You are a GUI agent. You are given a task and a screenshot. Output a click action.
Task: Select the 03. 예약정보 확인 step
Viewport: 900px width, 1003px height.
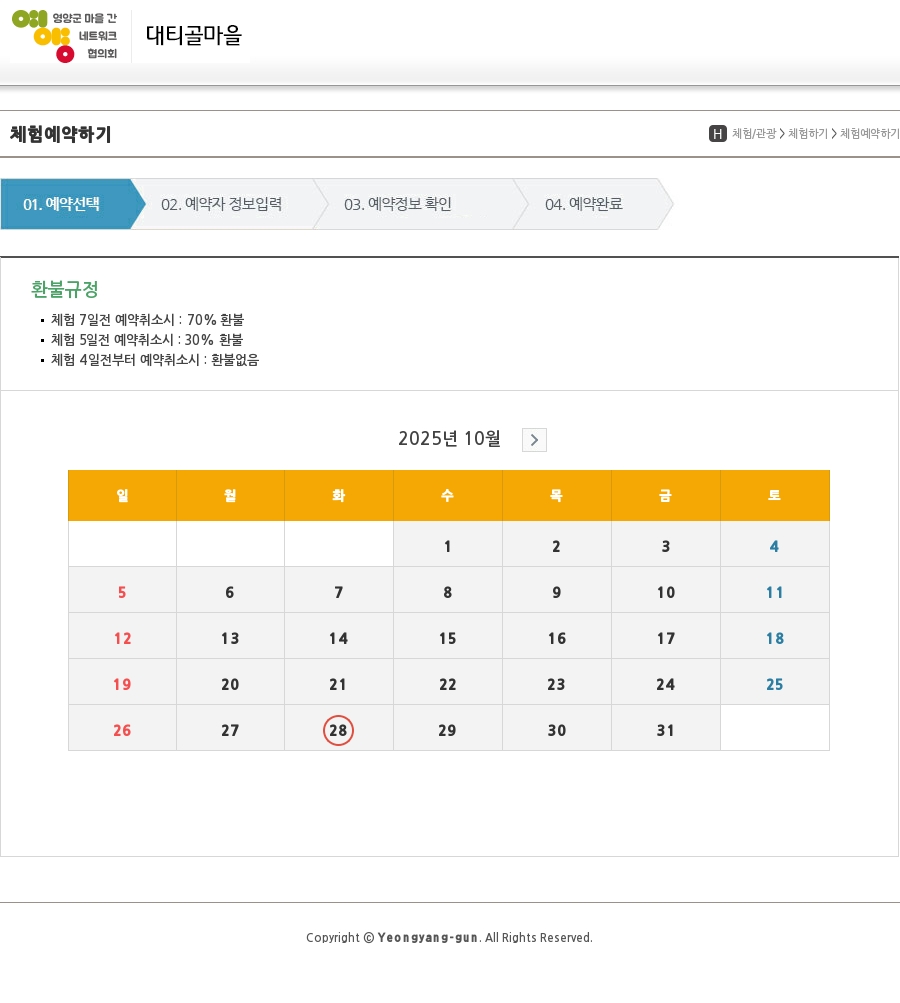[x=398, y=204]
